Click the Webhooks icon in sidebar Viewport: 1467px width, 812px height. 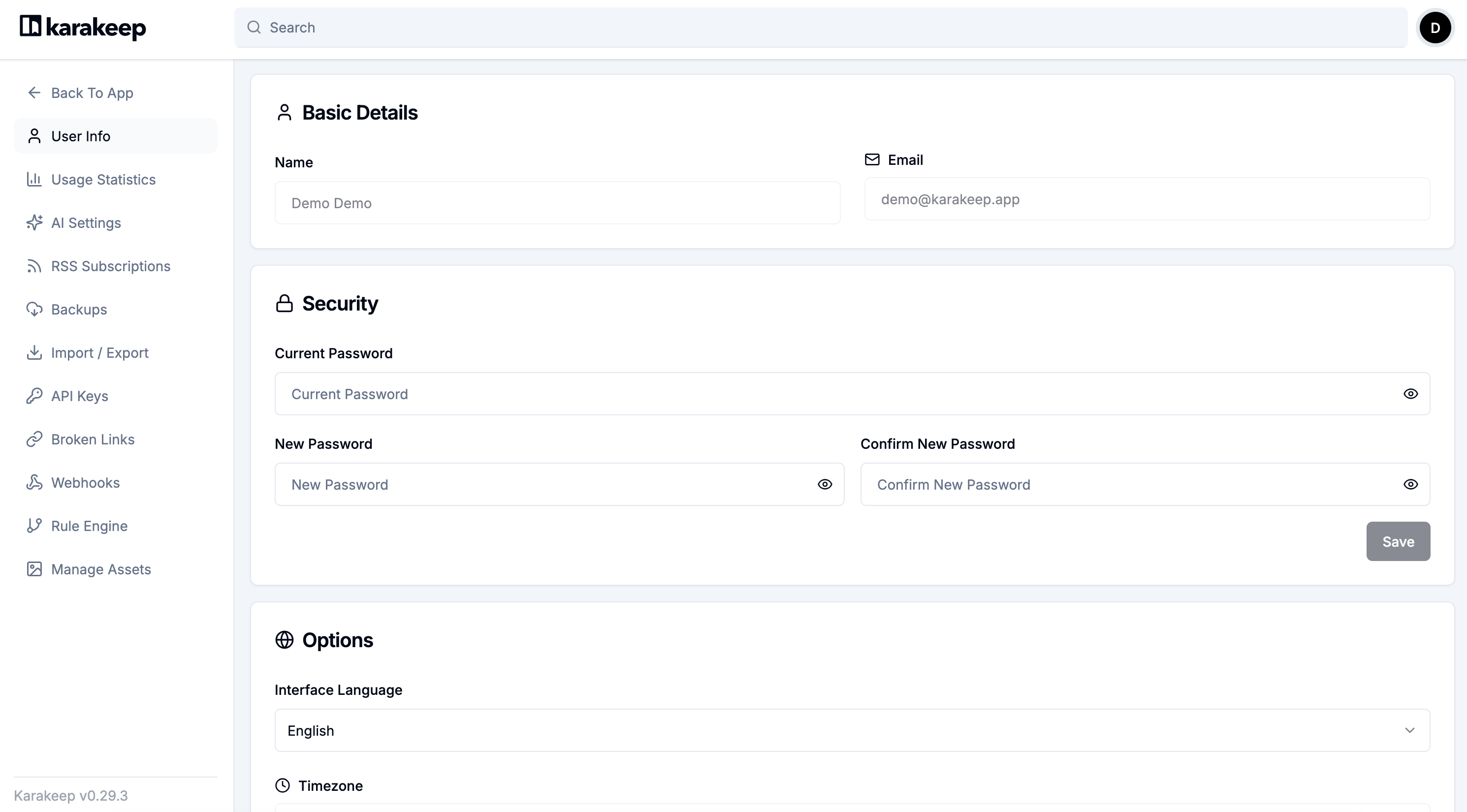point(34,482)
